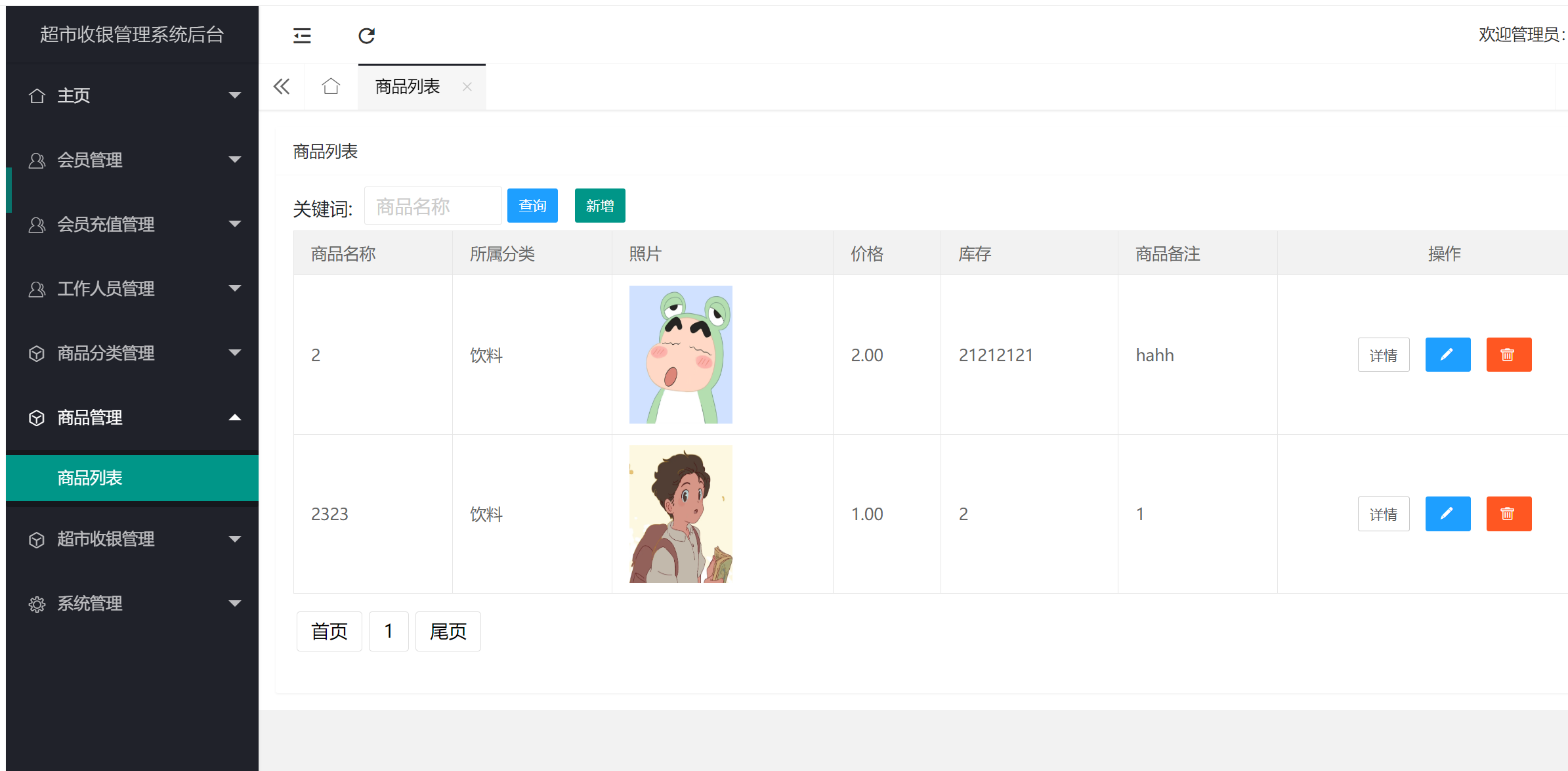Expand the 系统管理 menu
Screen dimensions: 1568x771
[x=89, y=604]
